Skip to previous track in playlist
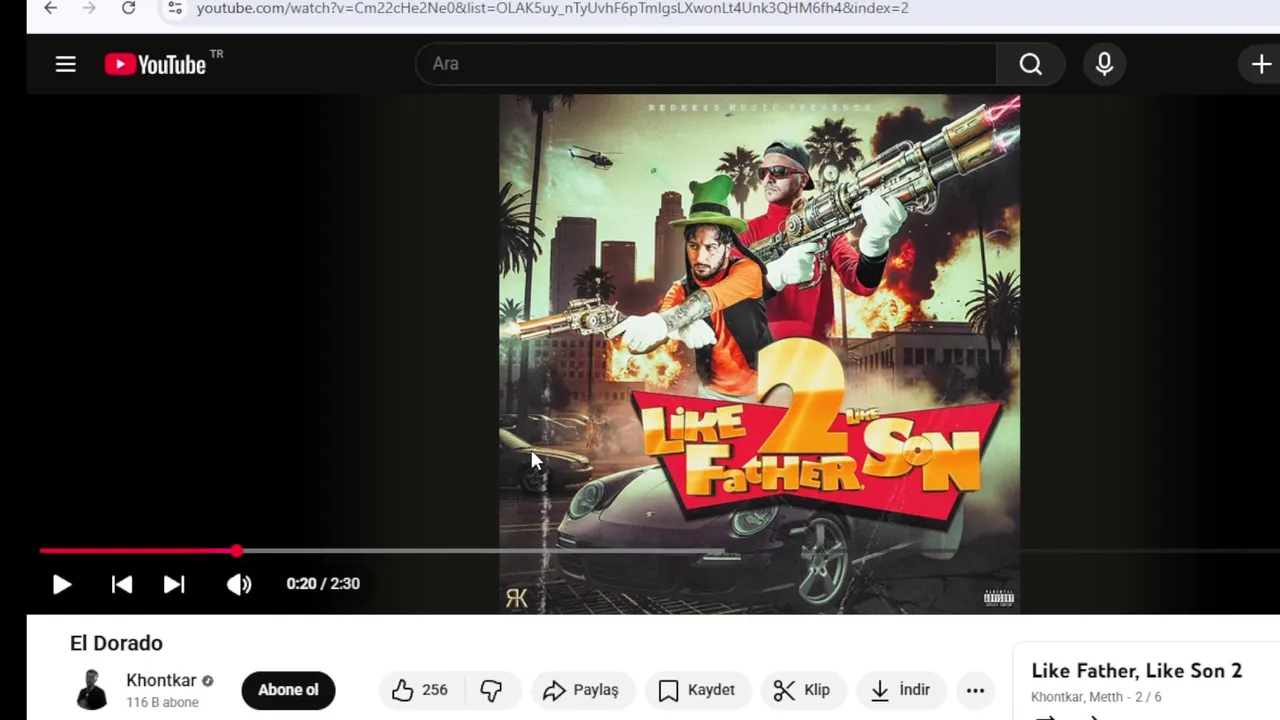1280x720 pixels. pos(122,584)
